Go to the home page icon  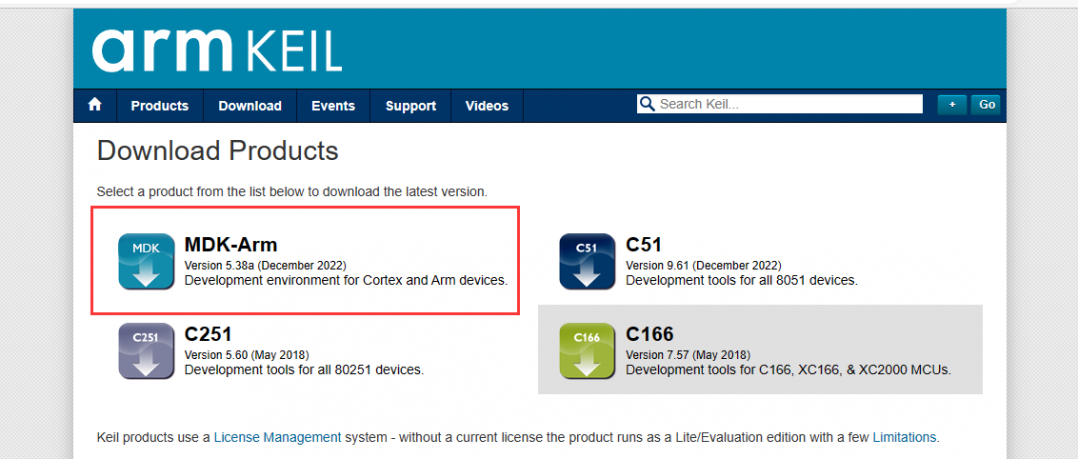[95, 105]
